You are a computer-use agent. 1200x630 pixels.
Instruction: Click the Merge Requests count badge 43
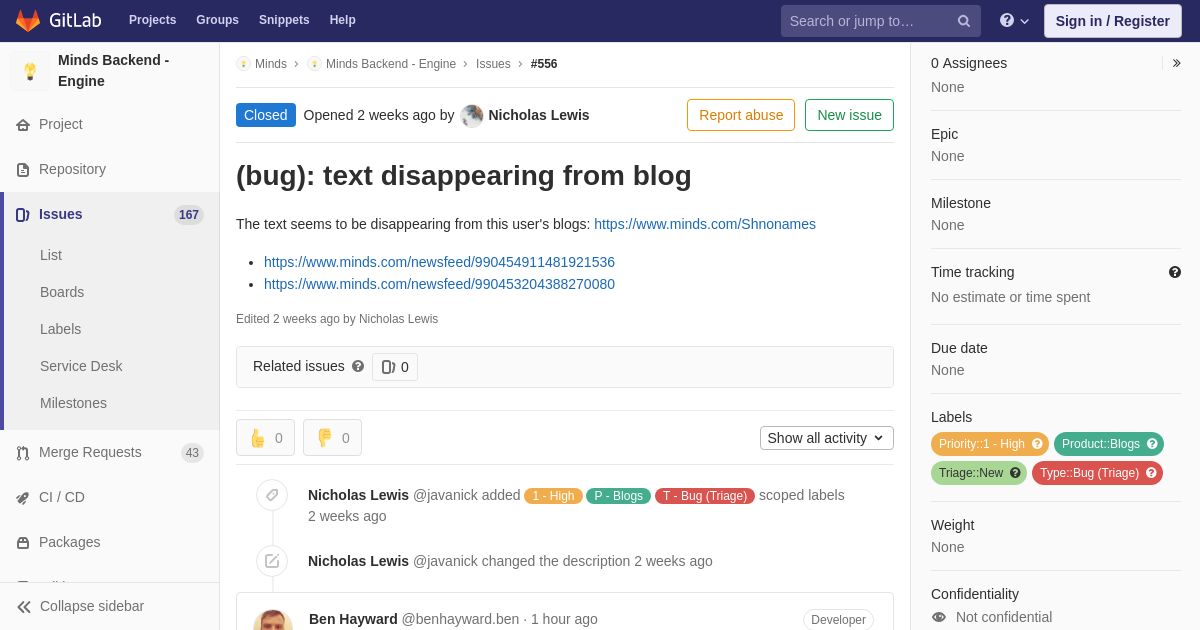point(192,453)
